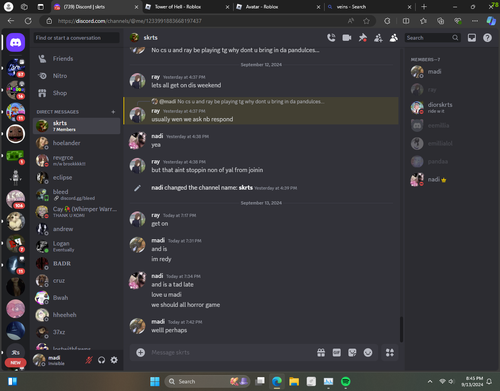
Task: Open the BADR direct message
Action: pos(77,263)
